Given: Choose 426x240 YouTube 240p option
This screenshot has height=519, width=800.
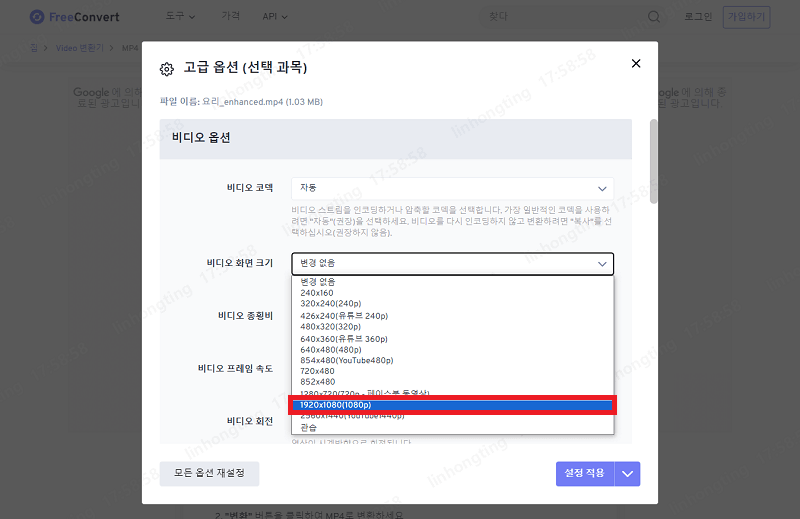Looking at the screenshot, I should pyautogui.click(x=344, y=316).
